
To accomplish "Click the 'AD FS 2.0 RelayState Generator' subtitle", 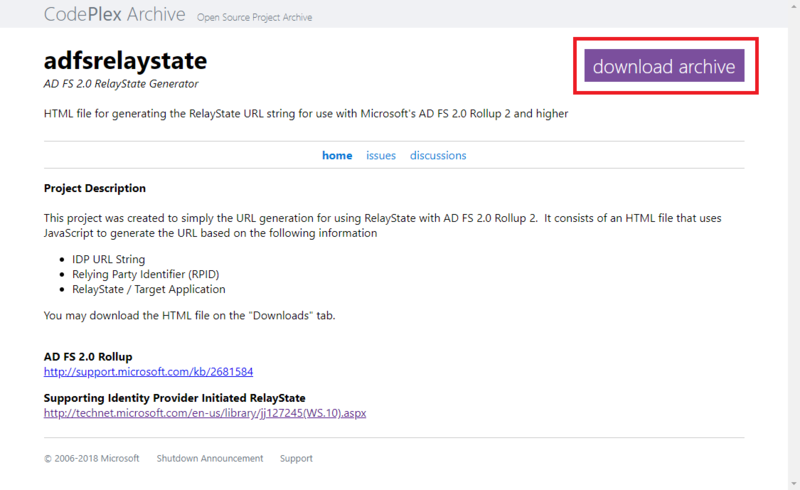I will pyautogui.click(x=121, y=84).
